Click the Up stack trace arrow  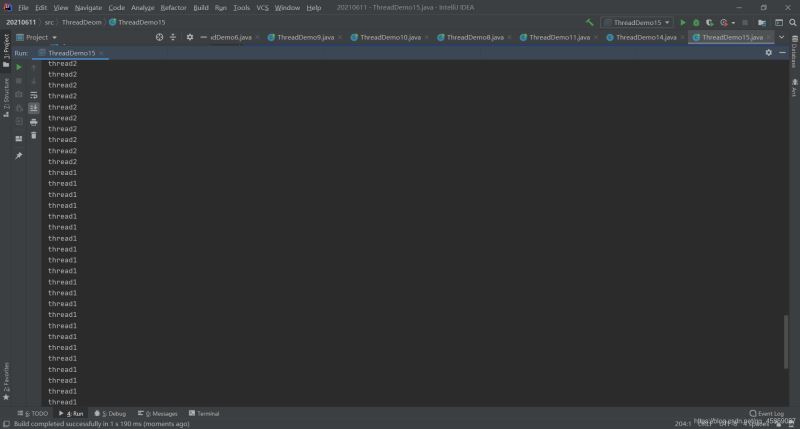(34, 67)
